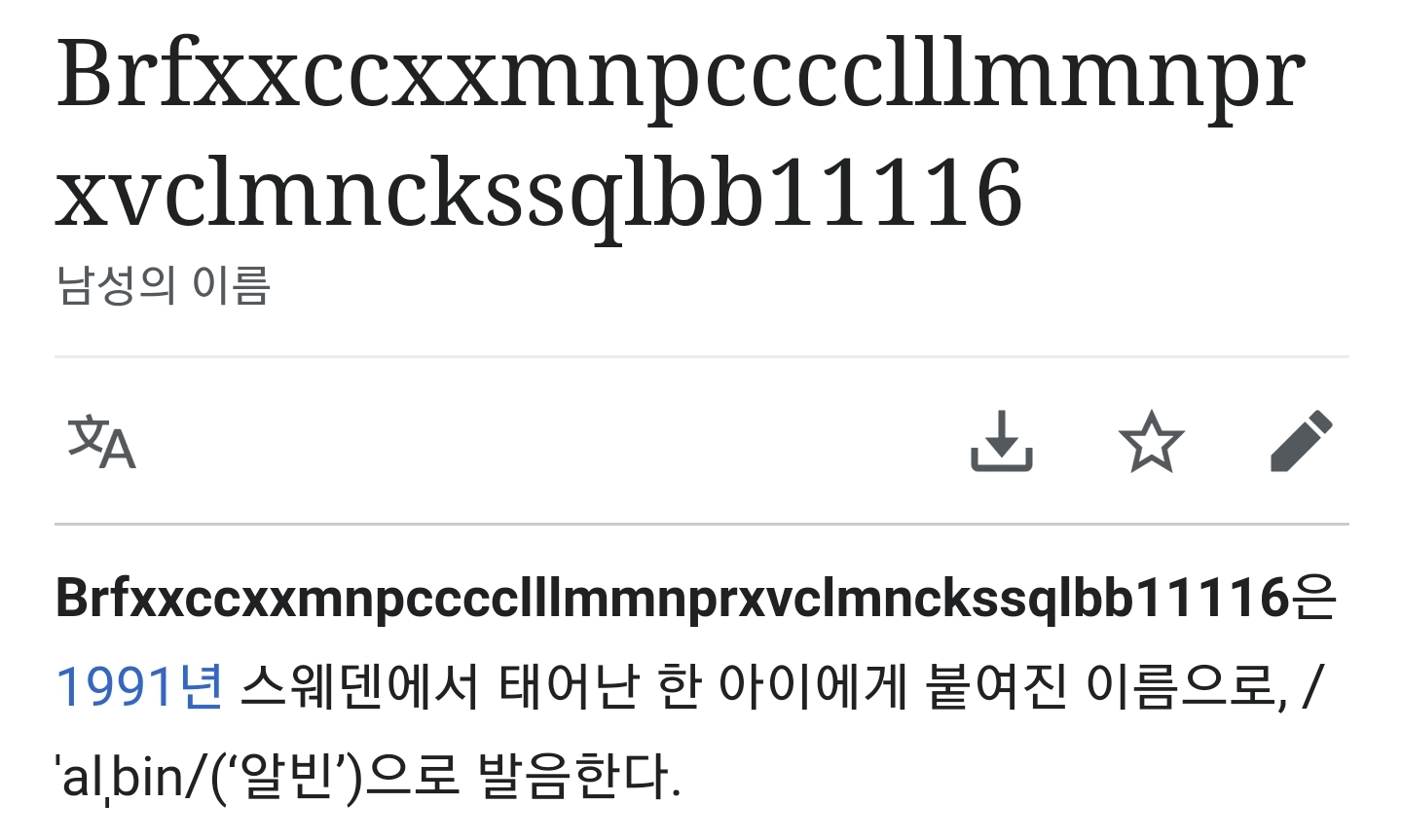Click the word 발음한다 at paragraph end
Image resolution: width=1402 pixels, height=840 pixels.
578,777
